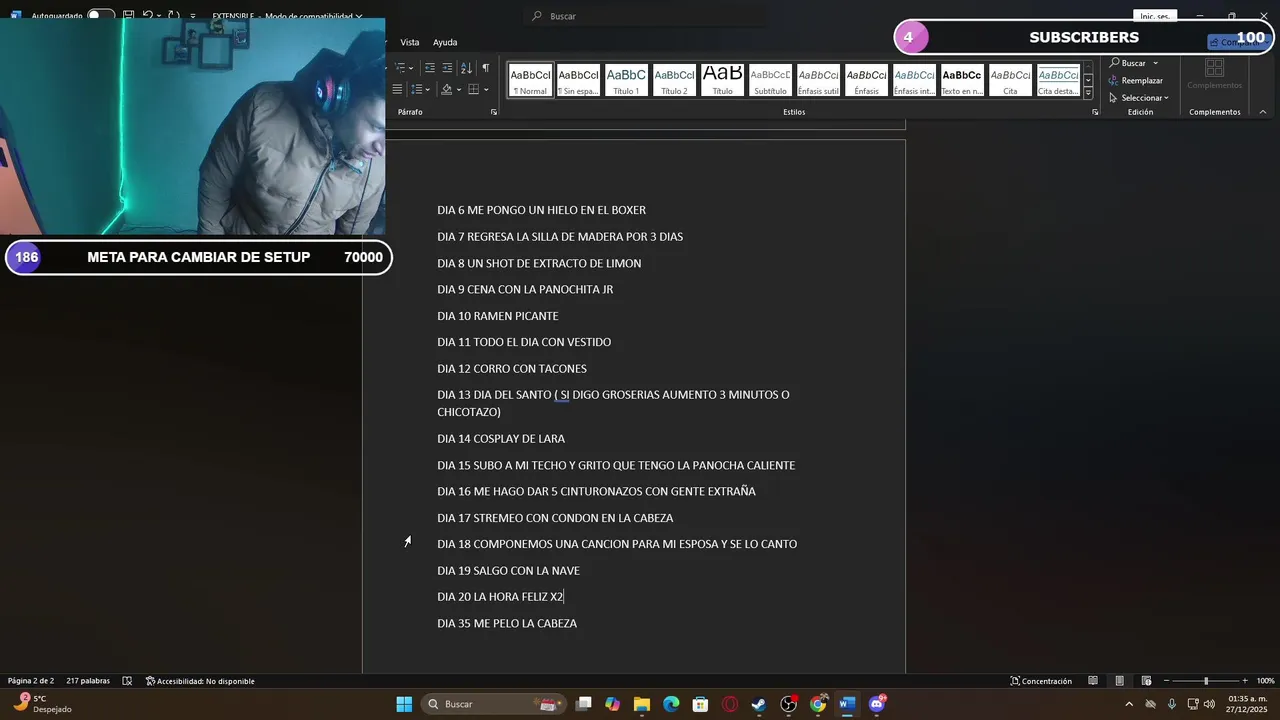The width and height of the screenshot is (1280, 720).
Task: Click the Windows taskbar Buscar search field
Action: [x=492, y=704]
